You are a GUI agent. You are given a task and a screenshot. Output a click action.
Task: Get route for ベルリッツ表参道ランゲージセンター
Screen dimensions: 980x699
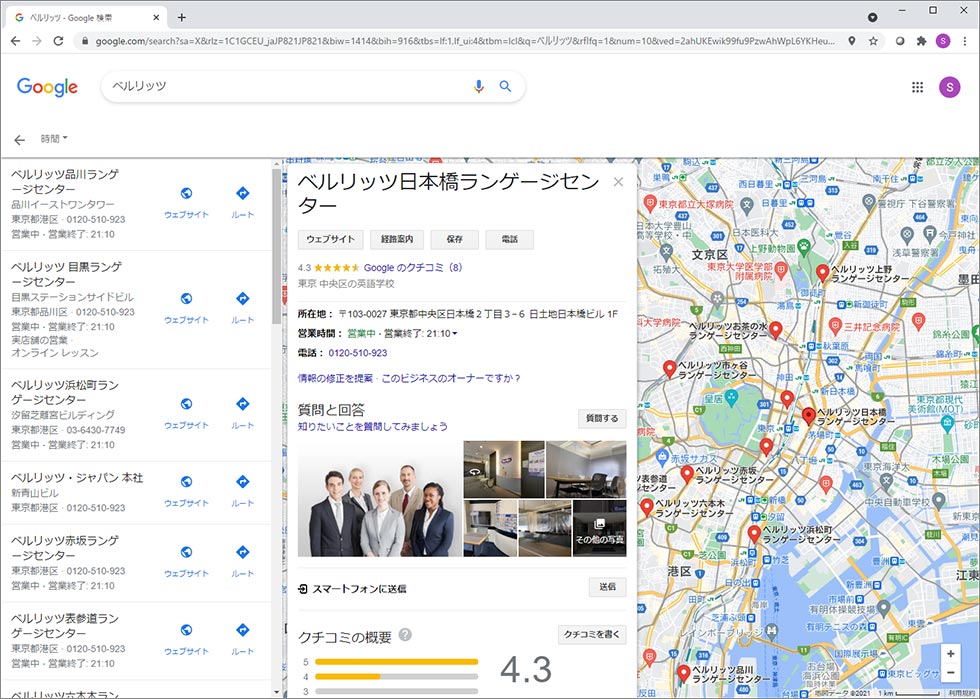(242, 630)
